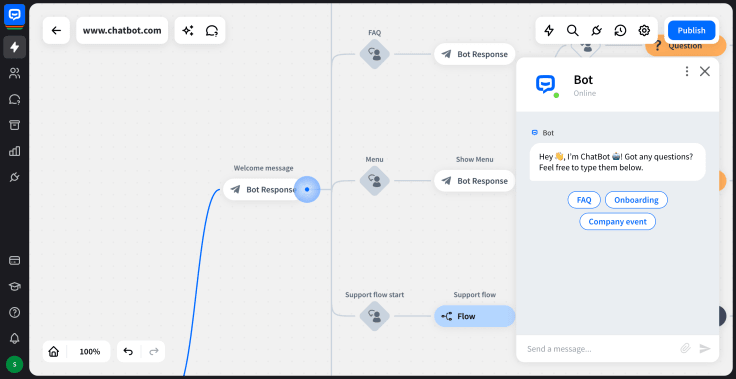Click the bot greeting message bubble
Screen dimensions: 736x379
coord(617,162)
